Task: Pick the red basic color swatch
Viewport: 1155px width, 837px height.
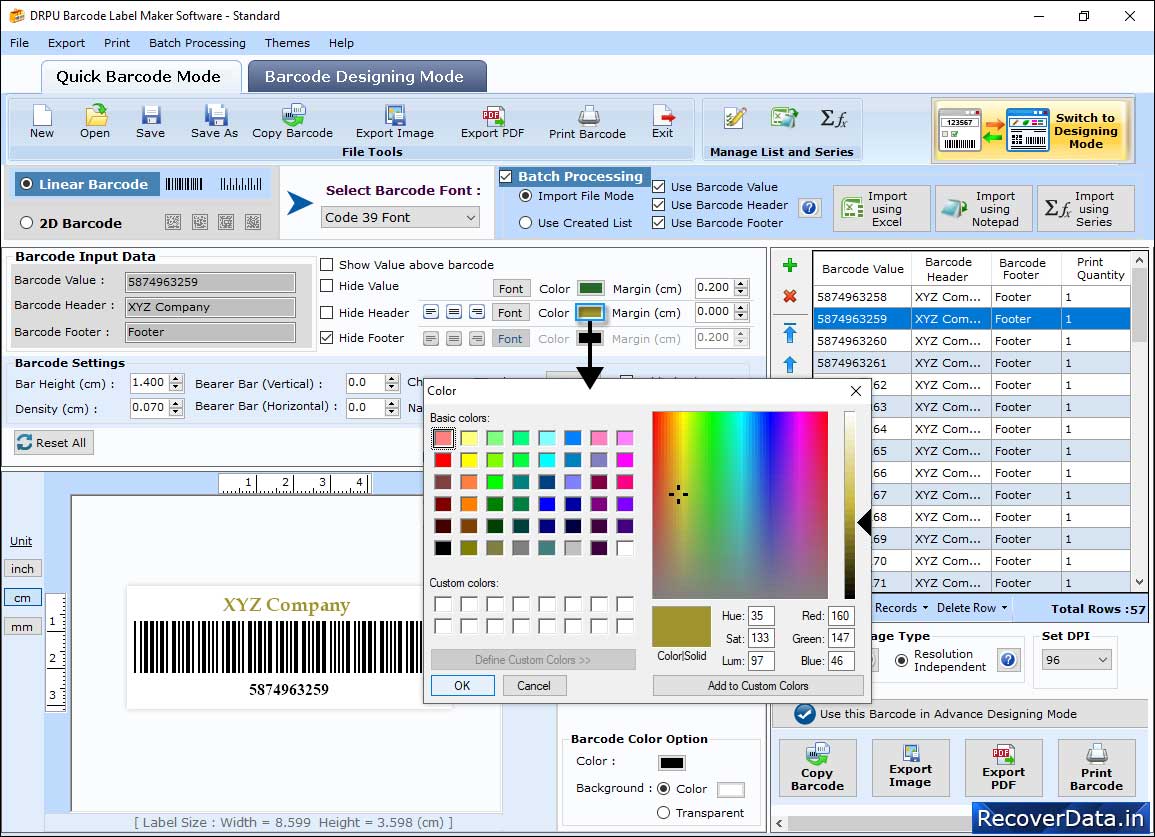Action: pyautogui.click(x=443, y=460)
